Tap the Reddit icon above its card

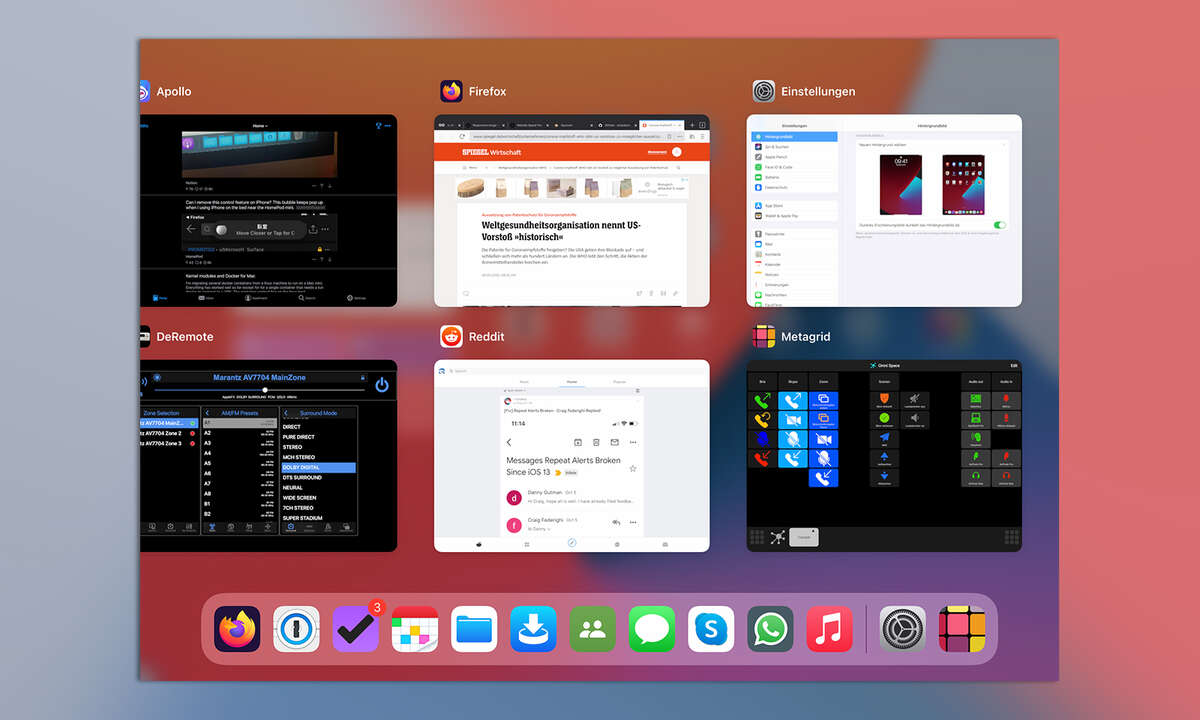[451, 337]
